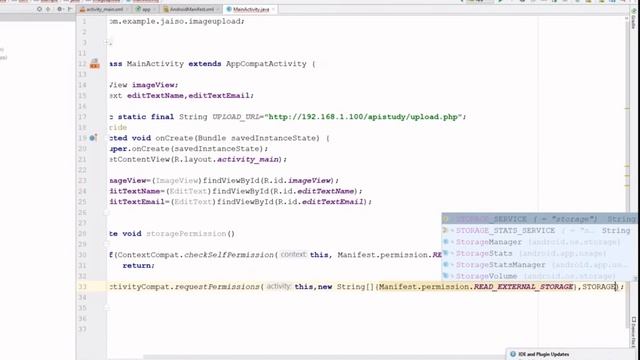Click the collapse-all icon in project panel header
The width and height of the screenshot is (640, 360).
48,9
